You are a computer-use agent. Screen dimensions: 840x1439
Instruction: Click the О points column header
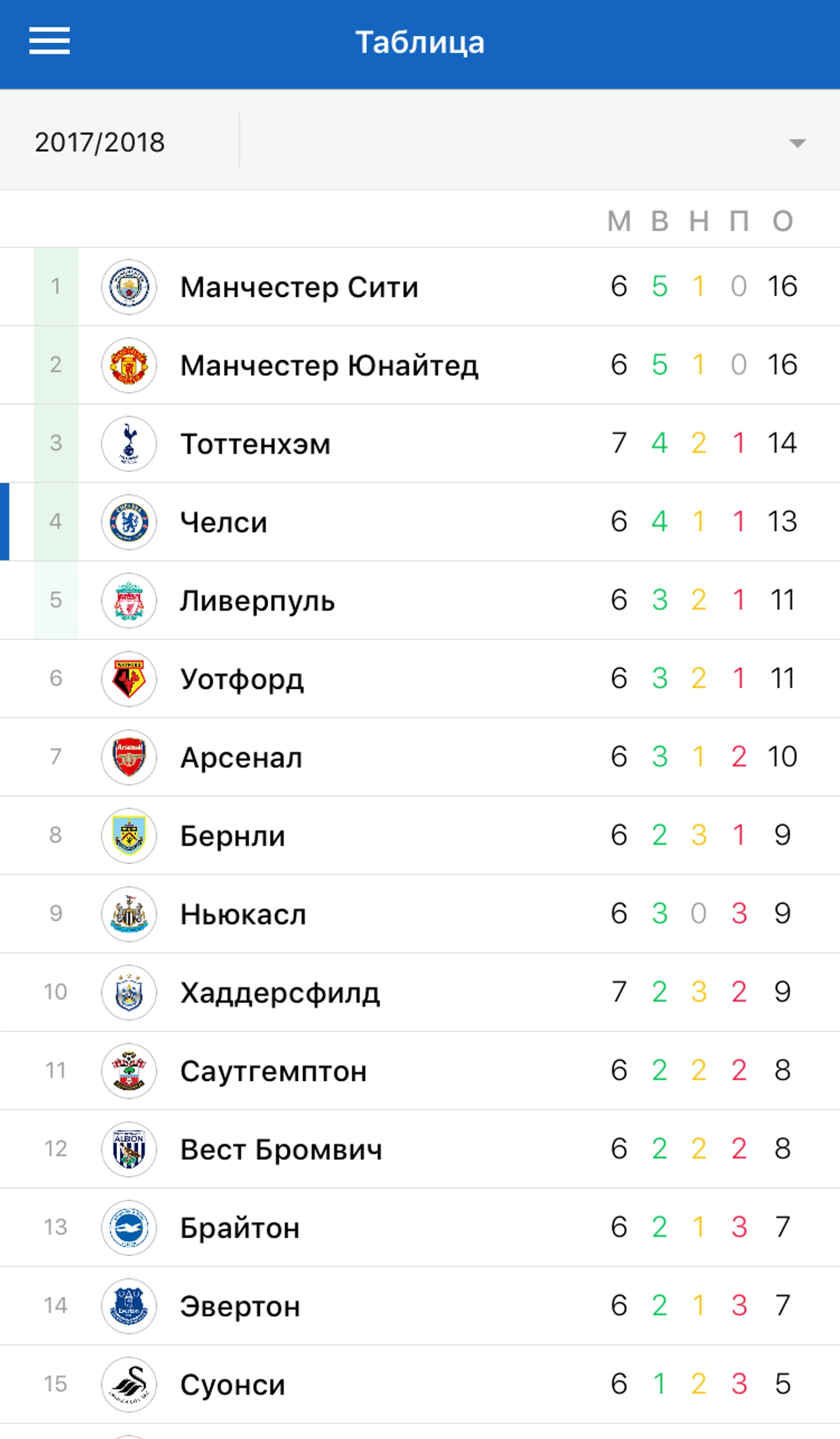(x=782, y=221)
